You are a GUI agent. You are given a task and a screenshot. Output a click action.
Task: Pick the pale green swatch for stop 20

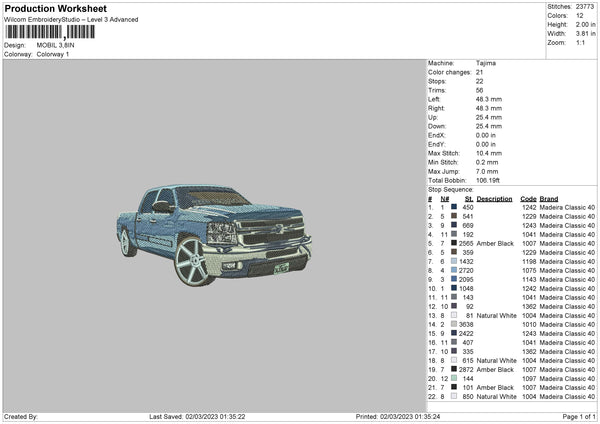point(453,378)
